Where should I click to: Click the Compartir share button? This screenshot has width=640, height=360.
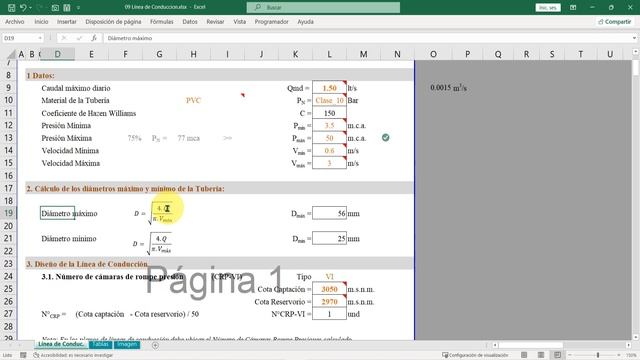tap(615, 22)
